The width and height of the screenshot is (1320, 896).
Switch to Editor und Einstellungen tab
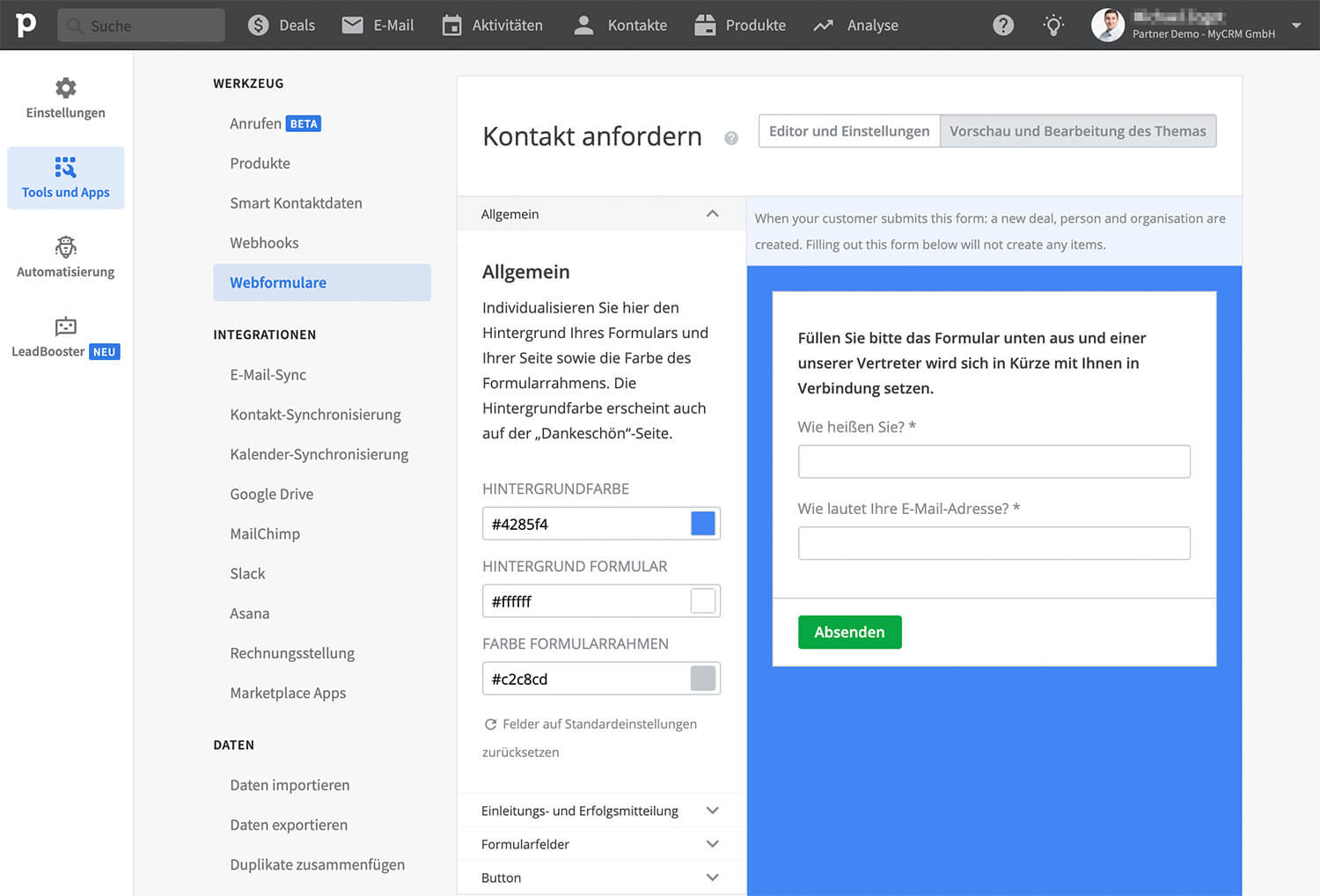coord(848,131)
